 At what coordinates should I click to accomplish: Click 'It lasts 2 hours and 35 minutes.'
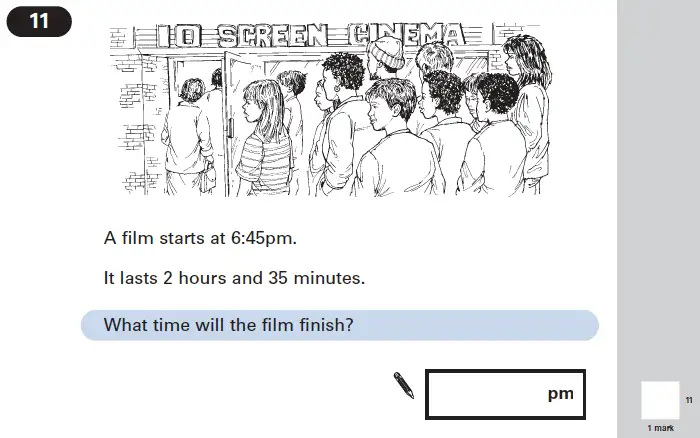tap(234, 278)
